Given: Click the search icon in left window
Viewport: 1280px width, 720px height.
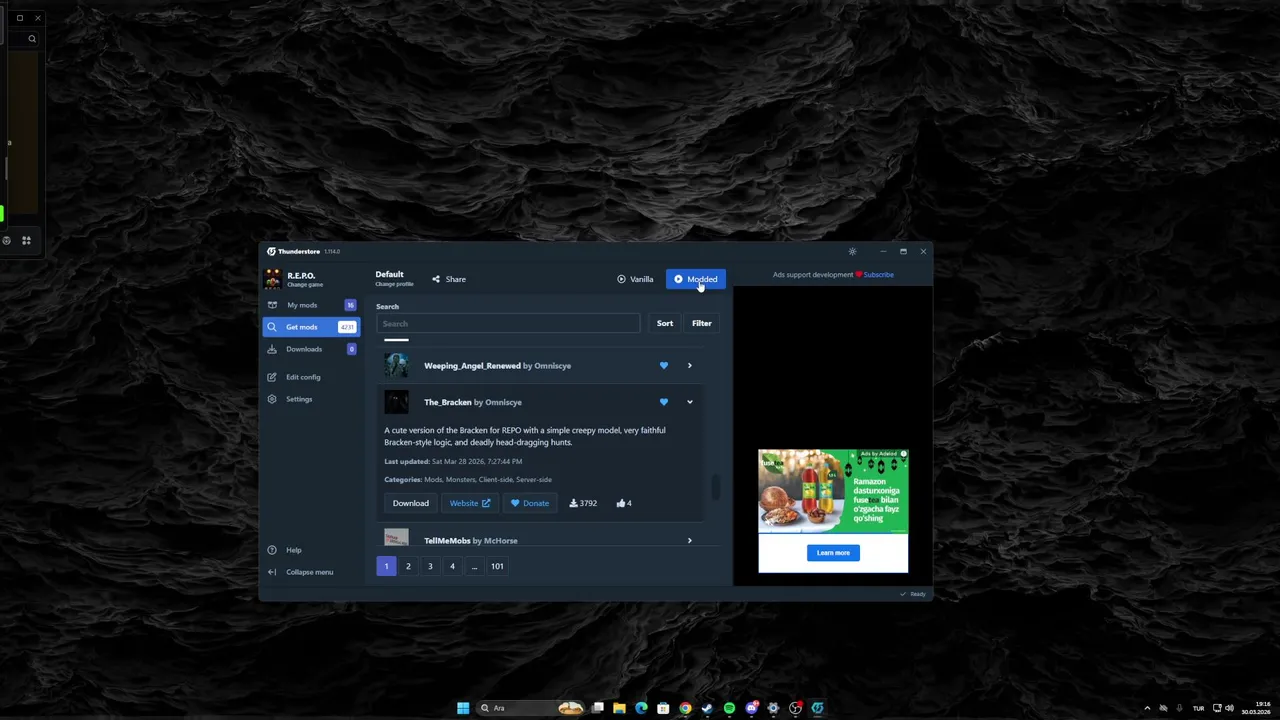Looking at the screenshot, I should [32, 39].
